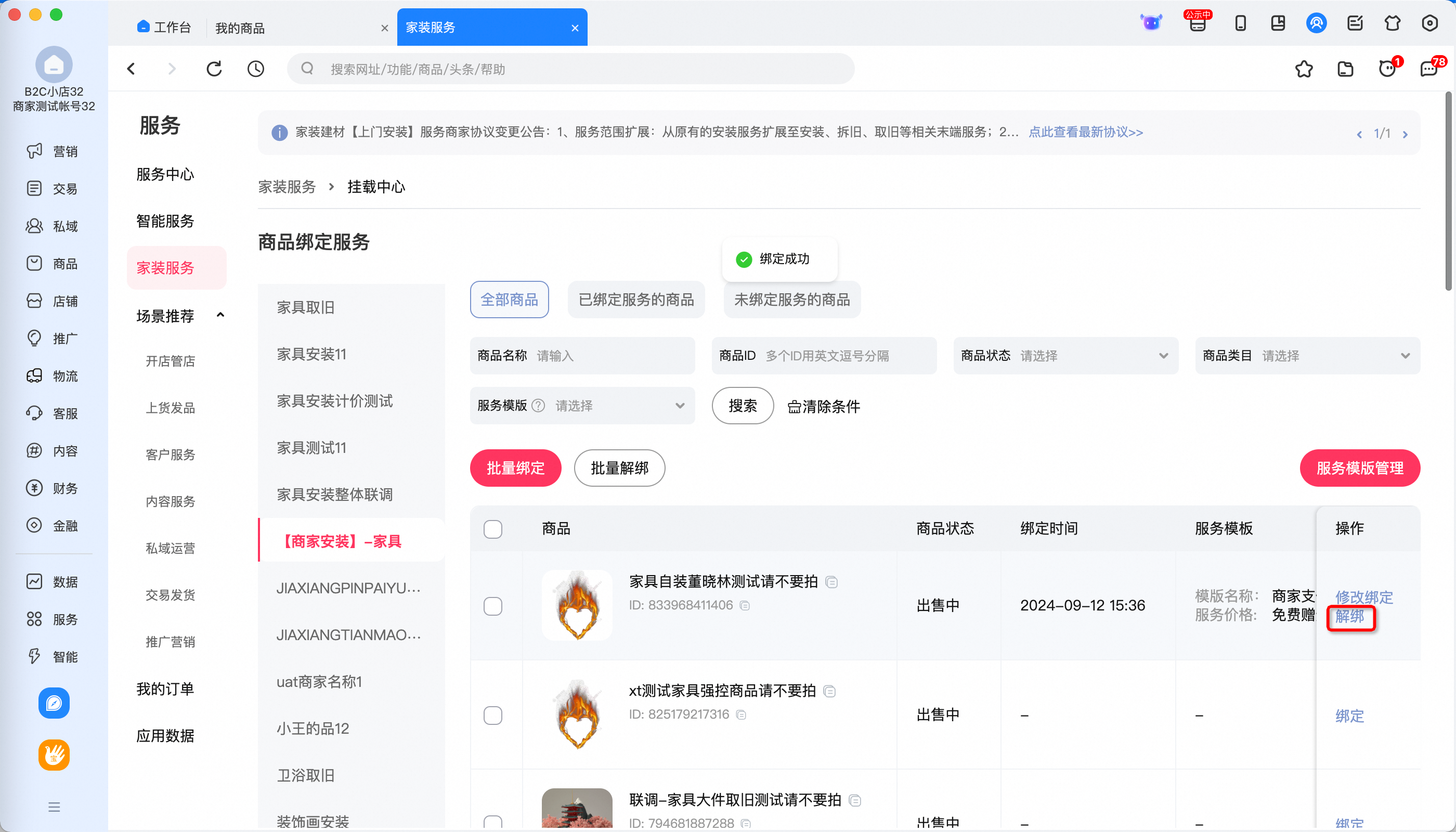The height and width of the screenshot is (832, 1456).
Task: Click 清除条件 to clear filters
Action: (x=824, y=406)
